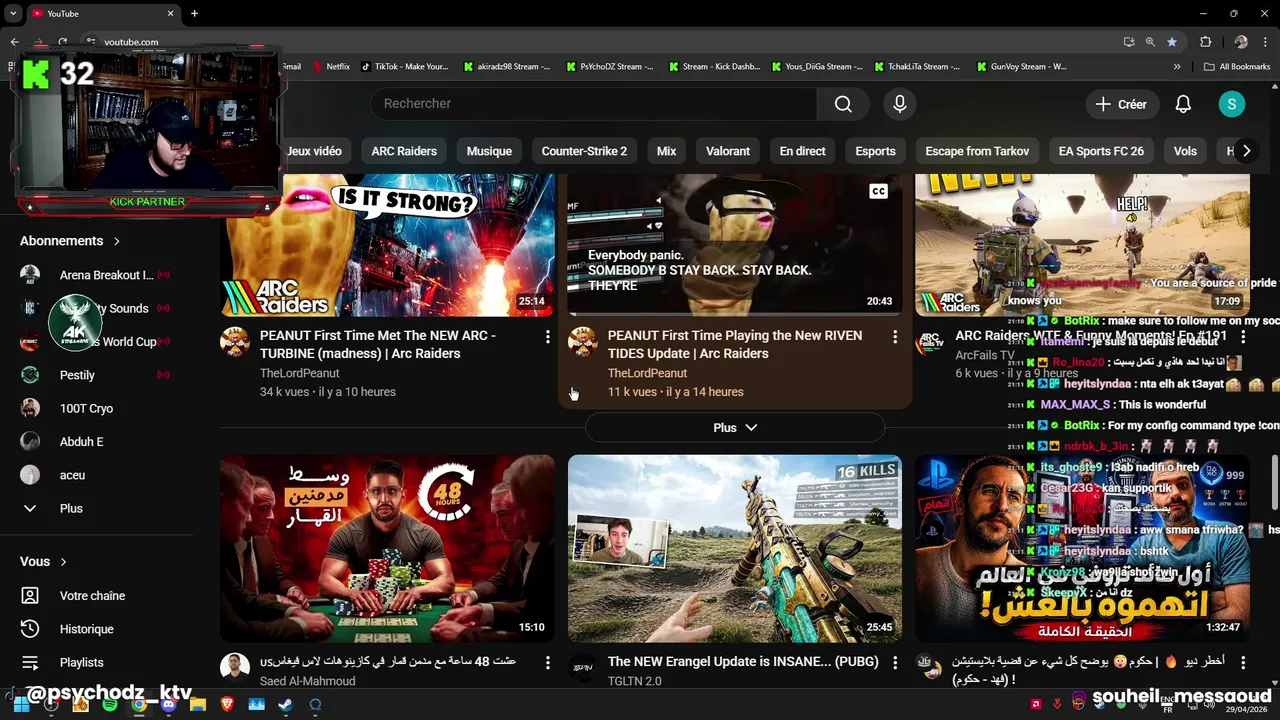The image size is (1280, 720).
Task: Open TheLordPeanut avatar beside RIVEN TIDES video
Action: (583, 341)
